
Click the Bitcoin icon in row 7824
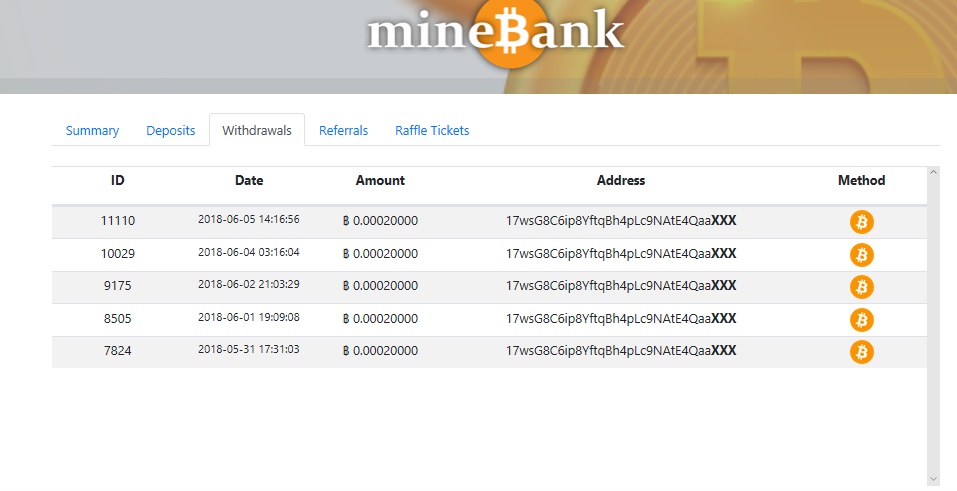(861, 351)
